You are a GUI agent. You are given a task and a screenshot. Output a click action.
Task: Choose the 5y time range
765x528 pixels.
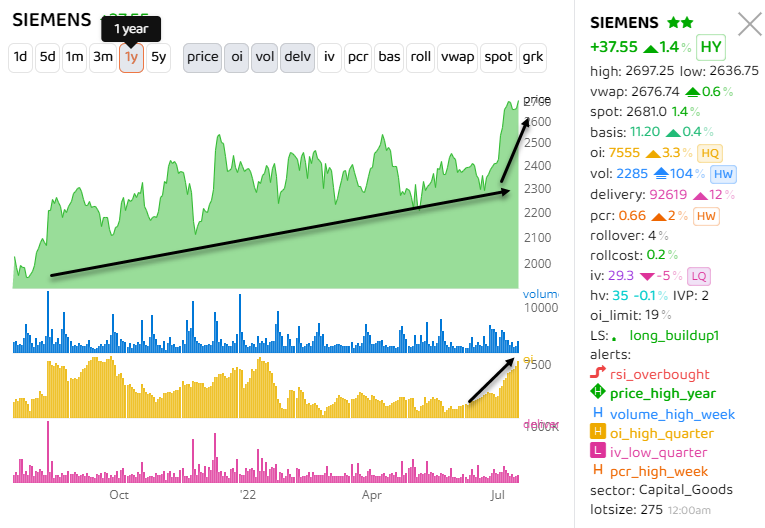[159, 58]
